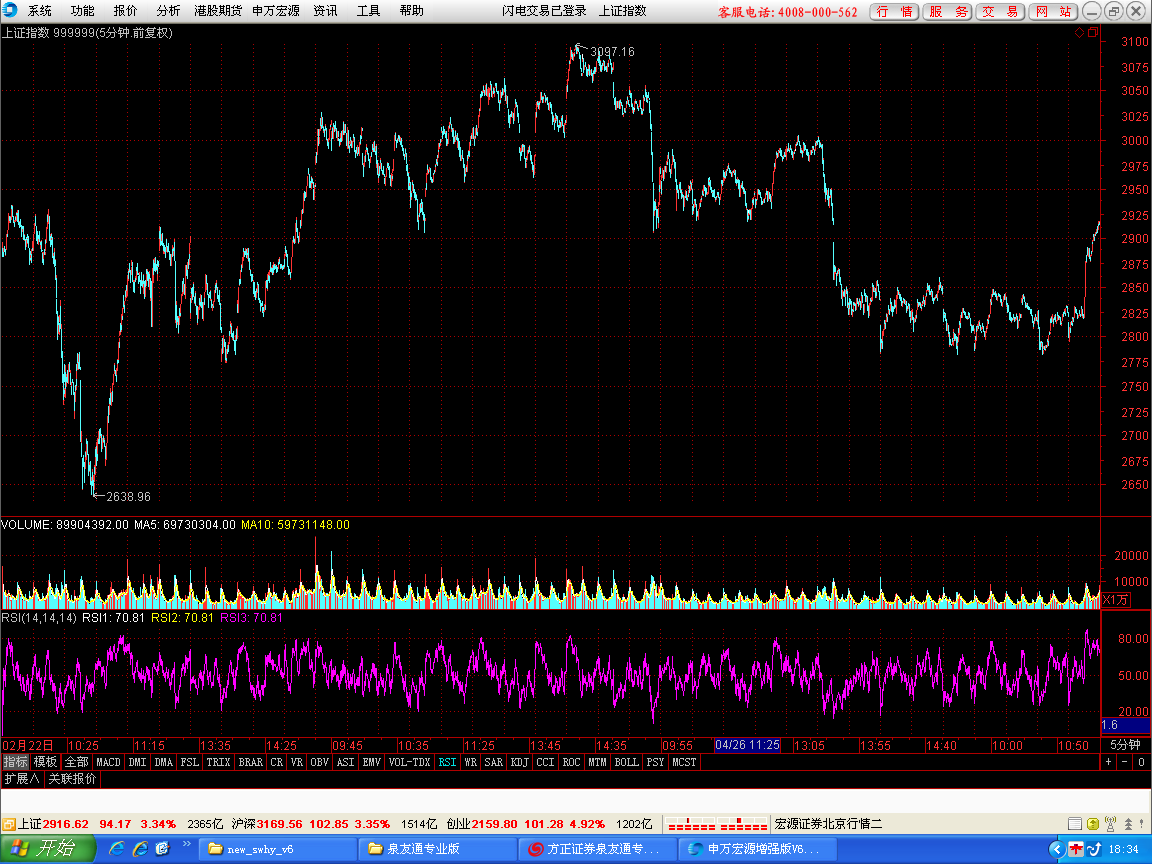The height and width of the screenshot is (864, 1152).
Task: Open the 港股期货 menu
Action: coord(217,11)
